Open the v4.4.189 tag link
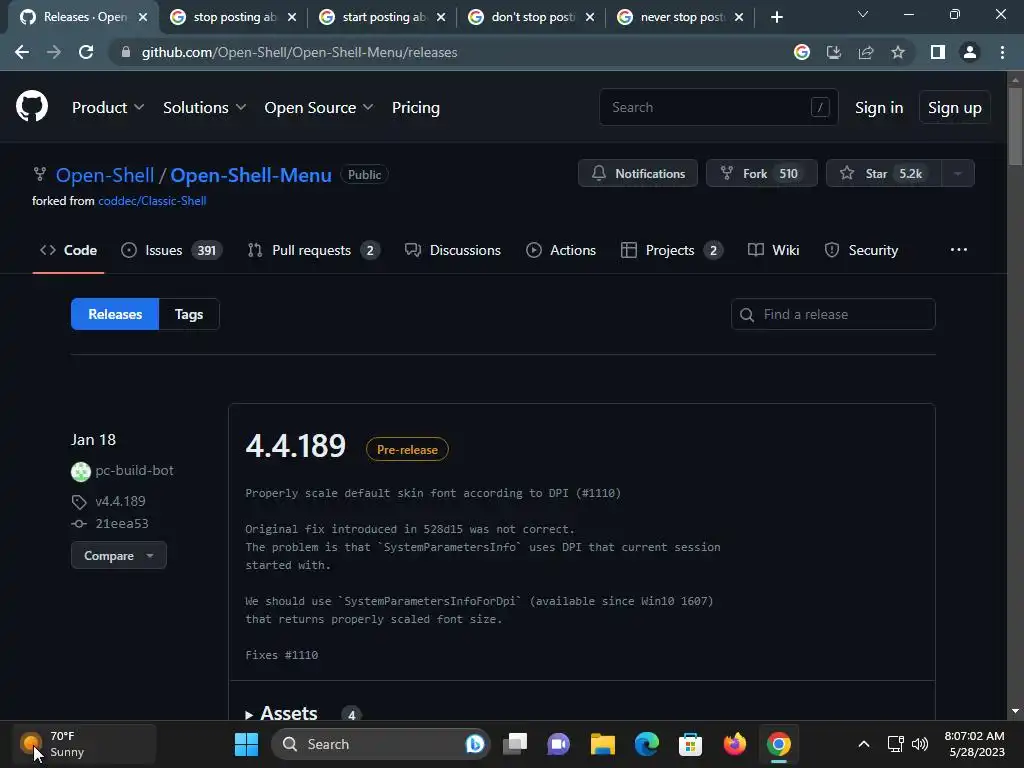Image resolution: width=1024 pixels, height=768 pixels. tap(120, 502)
